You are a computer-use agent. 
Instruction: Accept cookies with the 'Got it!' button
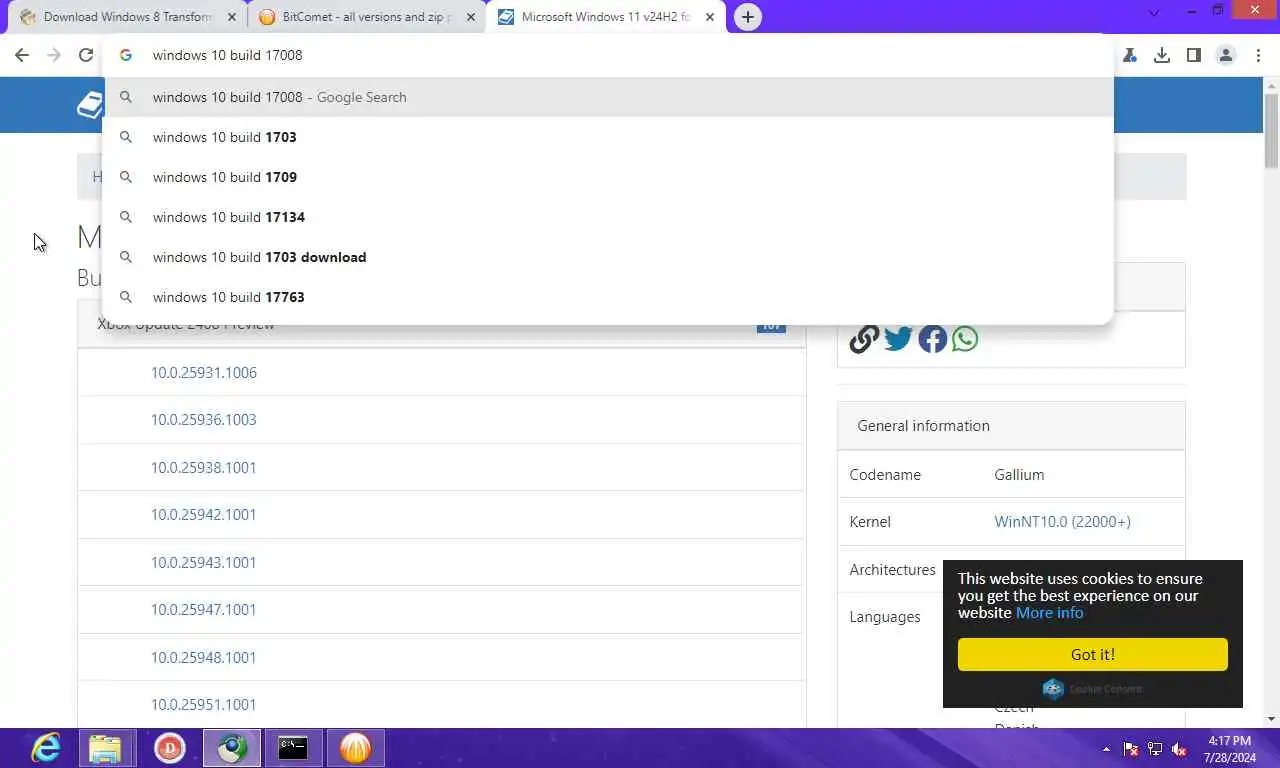click(1092, 654)
